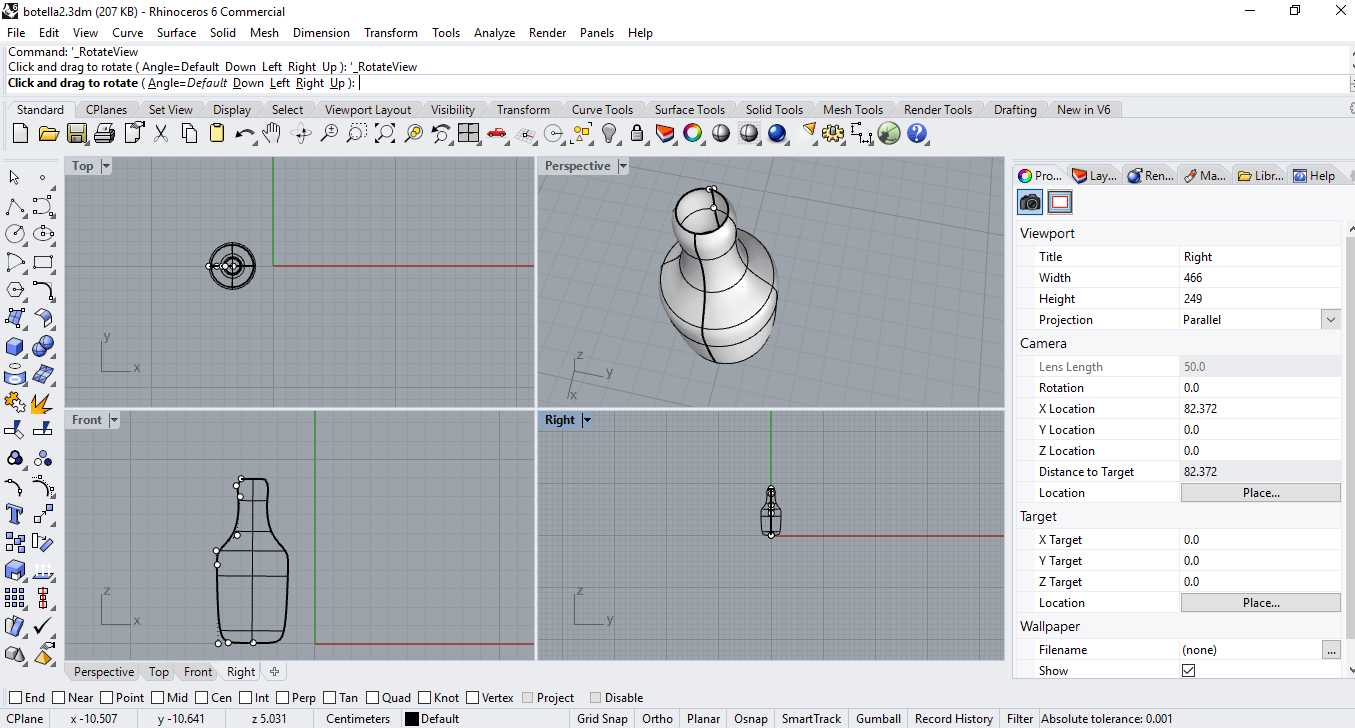Viewport: 1355px width, 728px height.
Task: Click the Wallpaper Filename browse button
Action: pos(1330,650)
